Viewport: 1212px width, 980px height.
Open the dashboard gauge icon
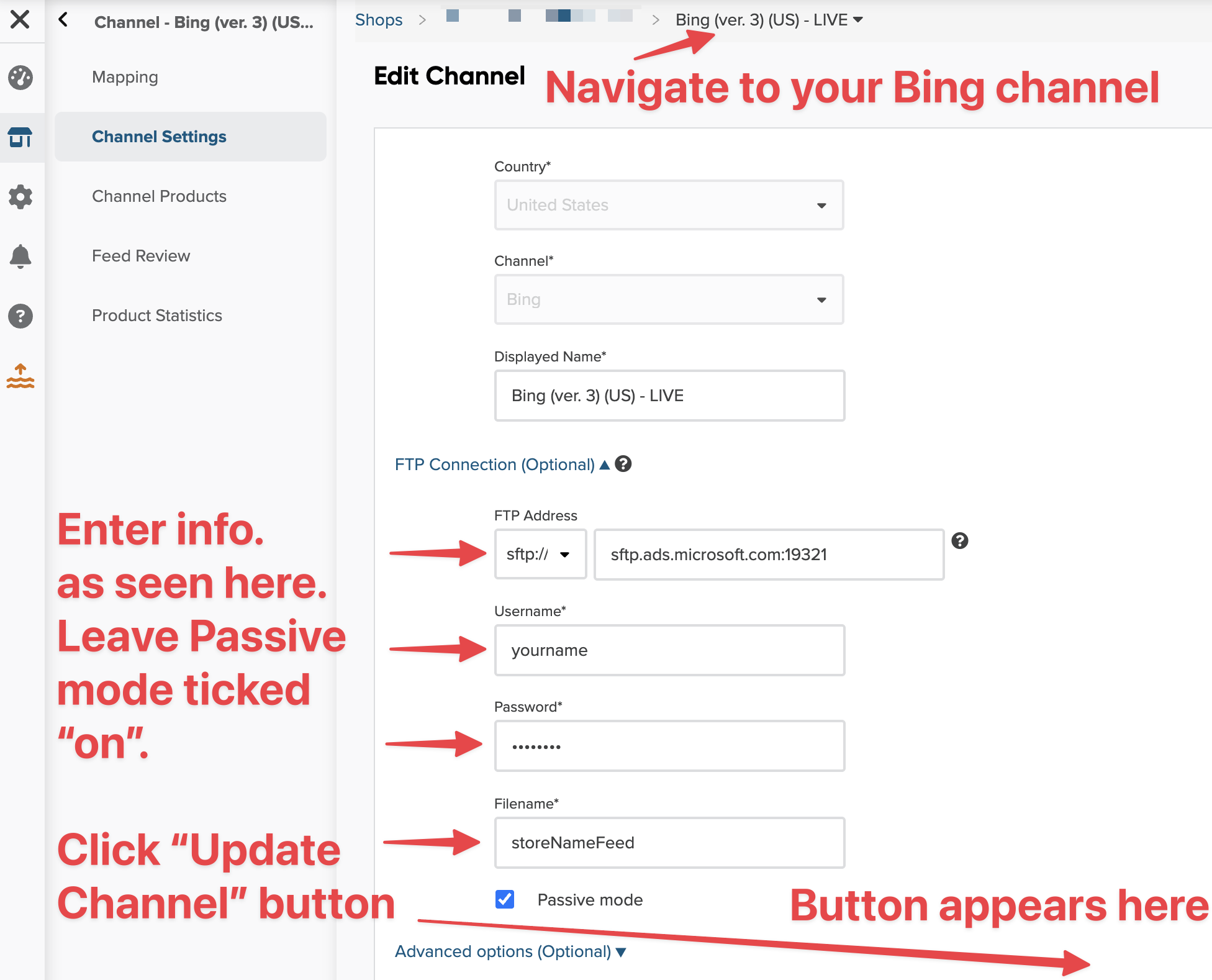tap(20, 78)
